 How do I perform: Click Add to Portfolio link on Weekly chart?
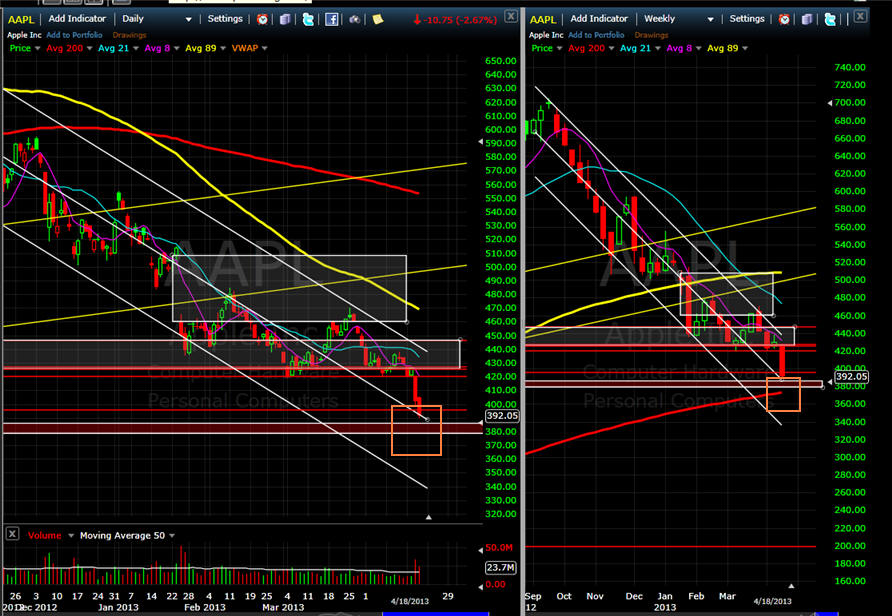[596, 35]
